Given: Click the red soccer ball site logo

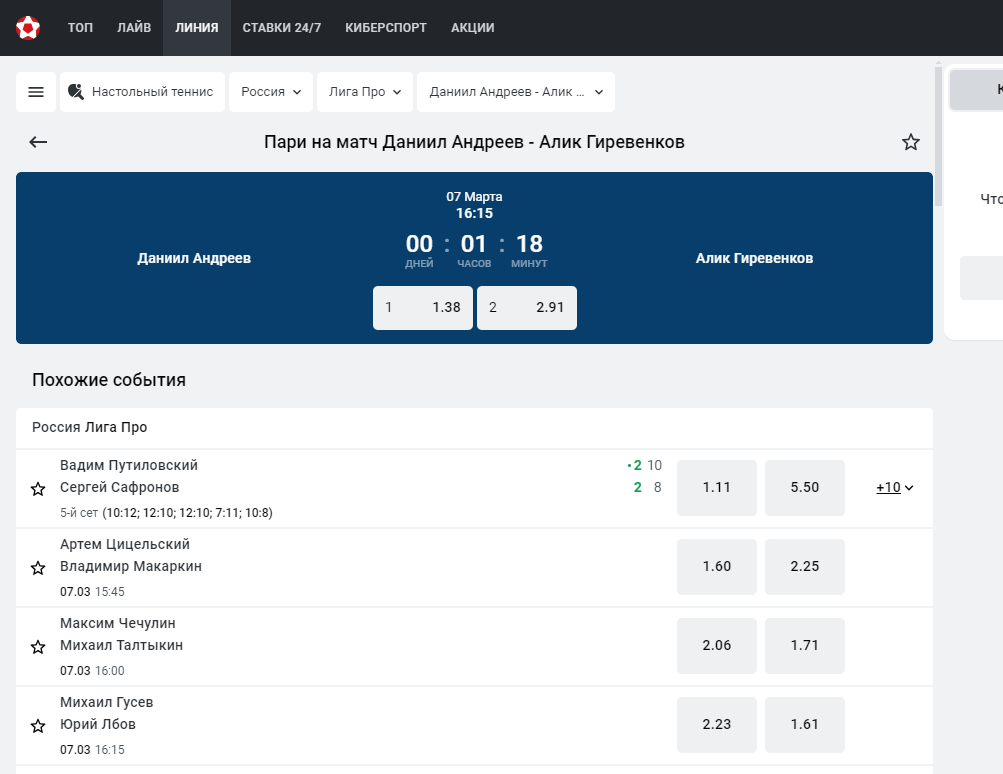Looking at the screenshot, I should click(28, 28).
